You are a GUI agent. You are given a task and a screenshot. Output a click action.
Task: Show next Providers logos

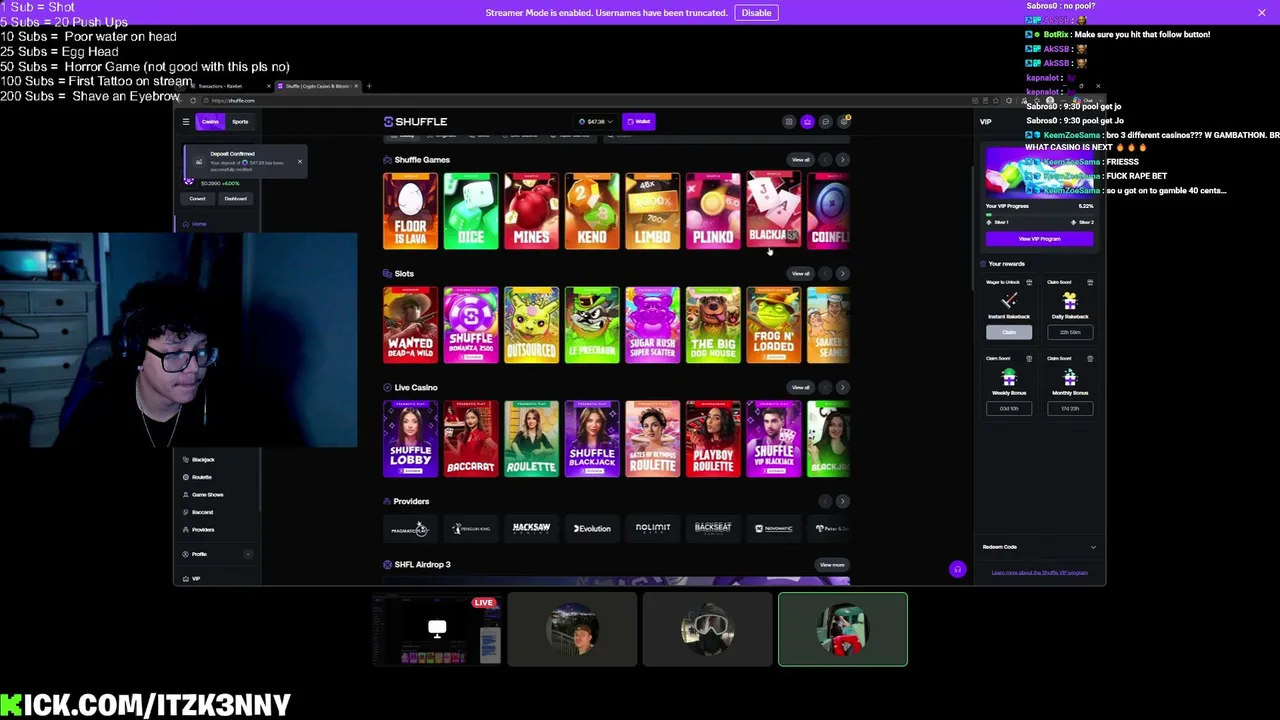842,502
